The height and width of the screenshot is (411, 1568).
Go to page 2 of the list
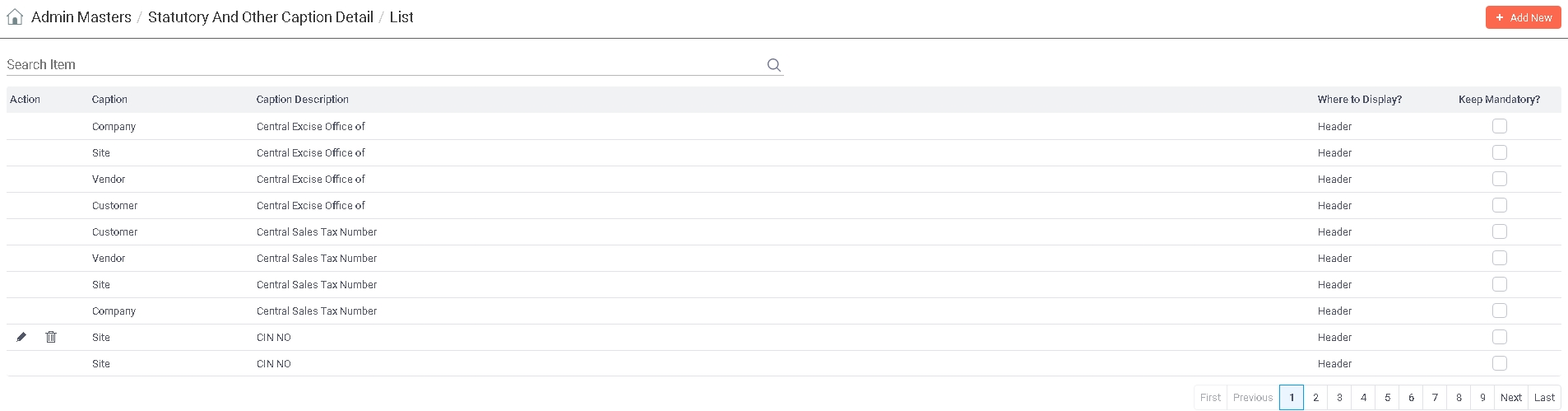click(1315, 397)
